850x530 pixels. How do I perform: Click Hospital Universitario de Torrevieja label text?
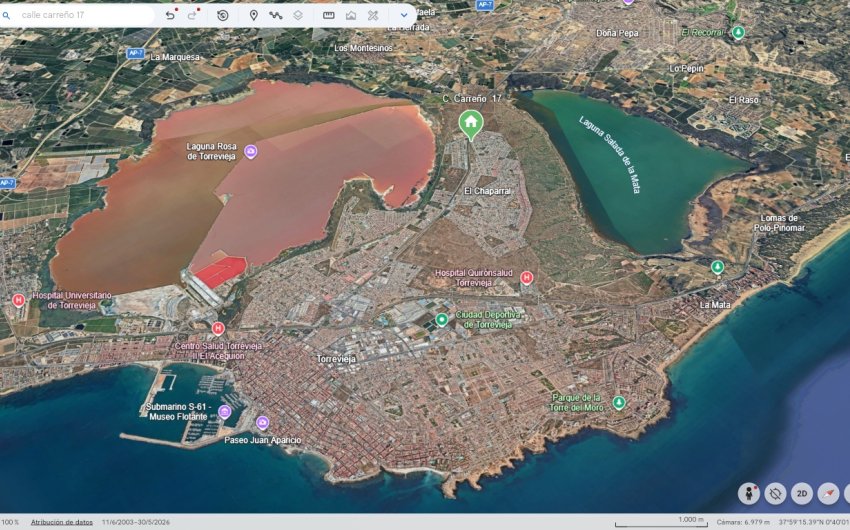pos(72,300)
